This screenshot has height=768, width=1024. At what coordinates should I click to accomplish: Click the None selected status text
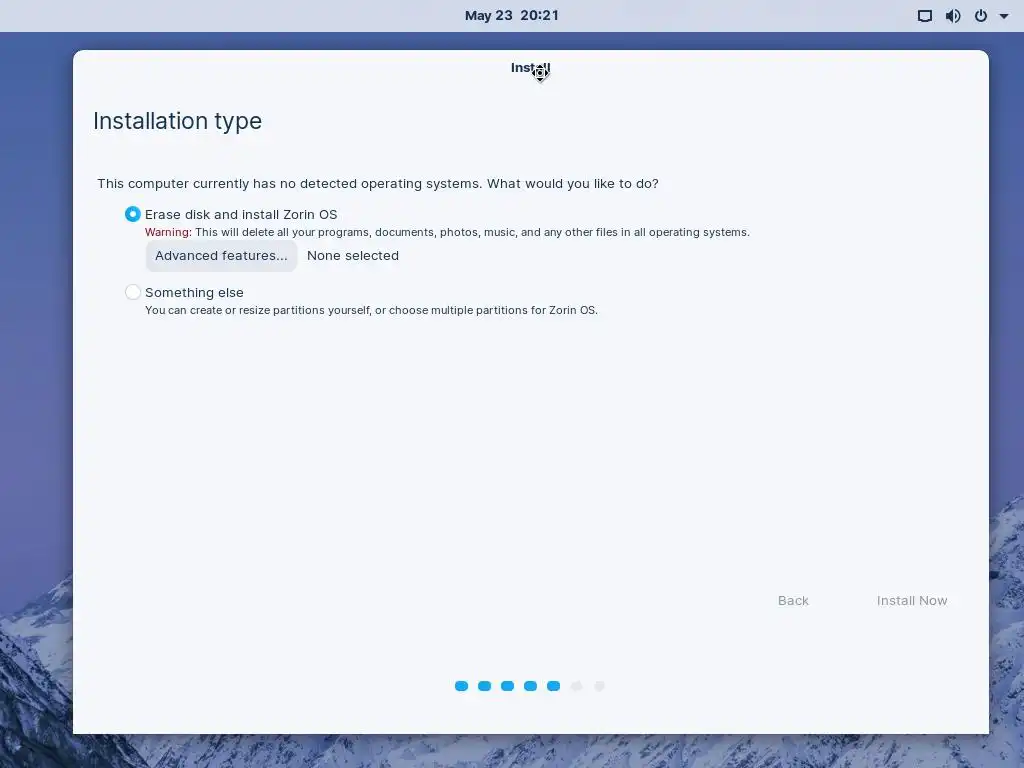pos(353,256)
